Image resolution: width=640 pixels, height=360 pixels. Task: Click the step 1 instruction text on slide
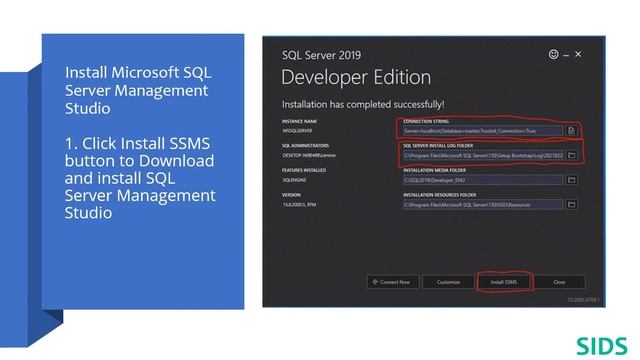(x=140, y=178)
